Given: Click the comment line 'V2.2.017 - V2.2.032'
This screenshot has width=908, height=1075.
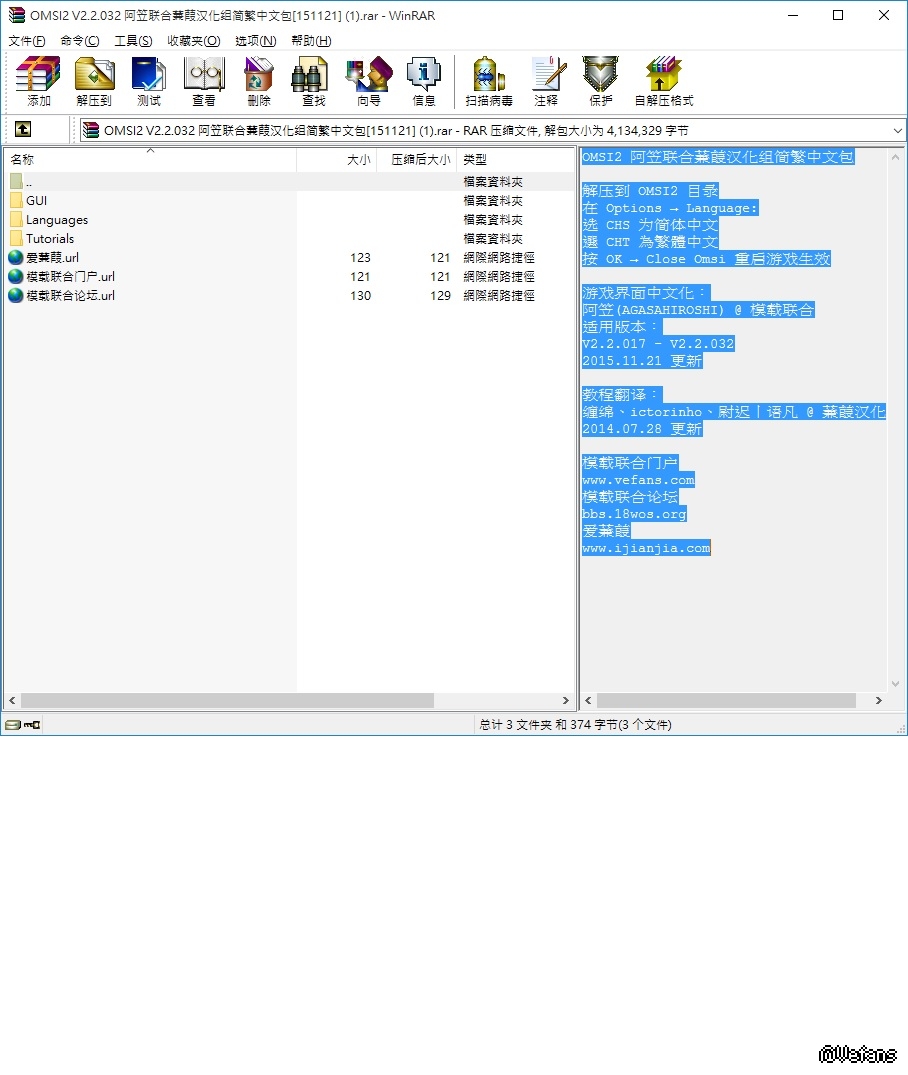Looking at the screenshot, I should 658,343.
